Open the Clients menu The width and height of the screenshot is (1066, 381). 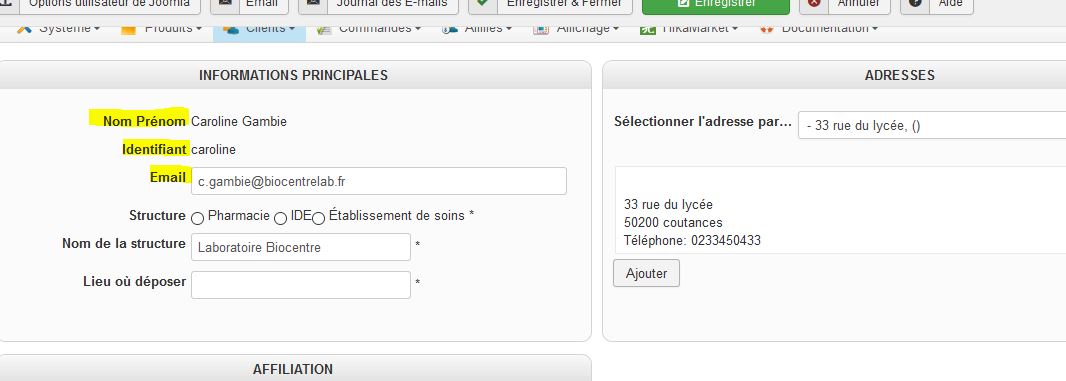[x=259, y=29]
